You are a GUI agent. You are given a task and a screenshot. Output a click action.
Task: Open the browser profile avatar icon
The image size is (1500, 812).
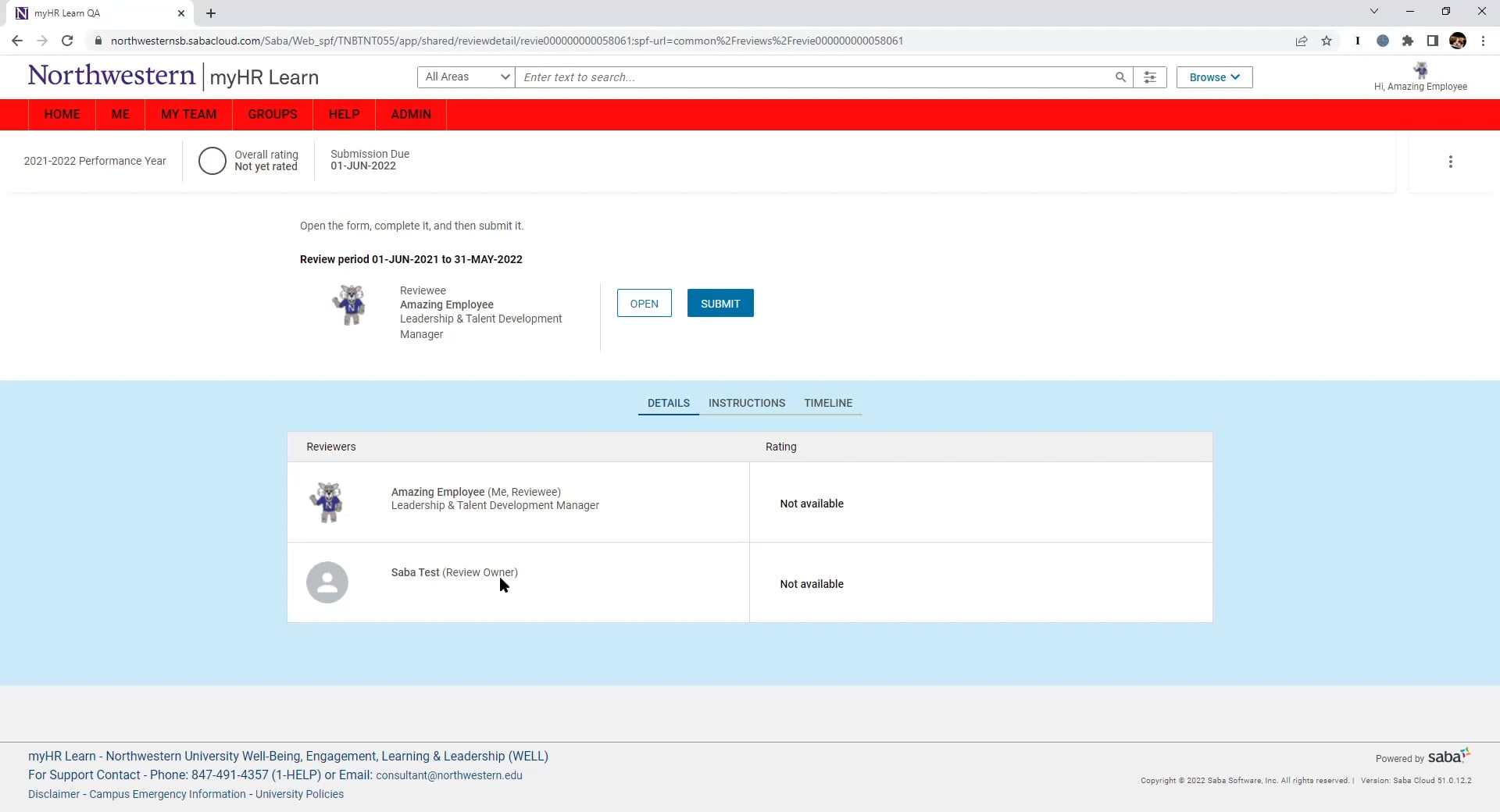pos(1459,41)
